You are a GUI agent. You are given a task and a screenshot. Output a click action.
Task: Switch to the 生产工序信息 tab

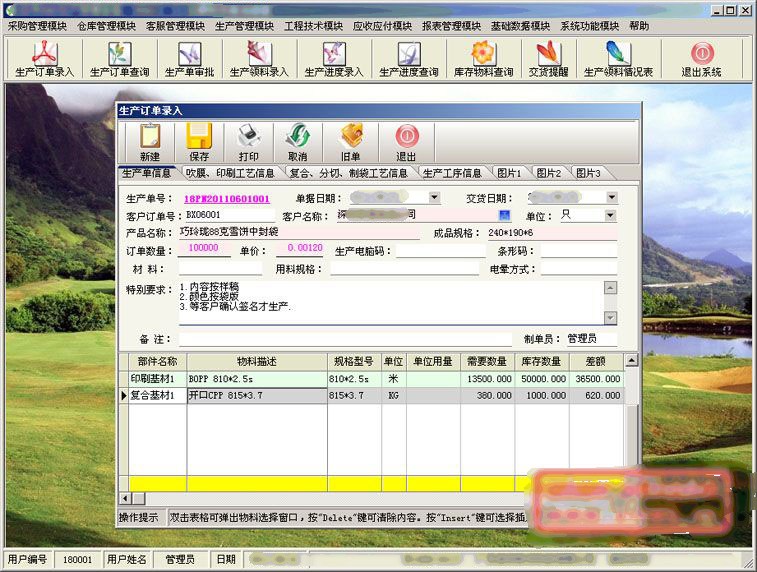[451, 173]
